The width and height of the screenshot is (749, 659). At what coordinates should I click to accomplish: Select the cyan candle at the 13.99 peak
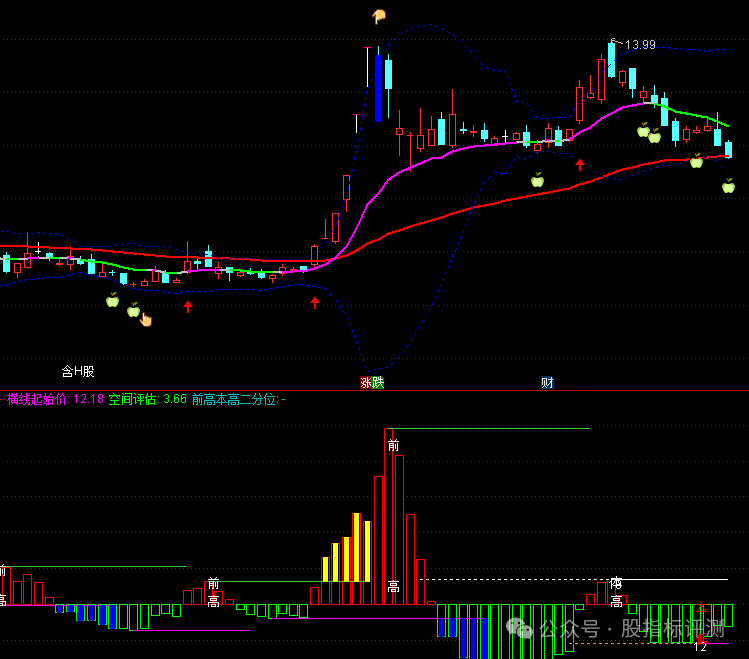611,60
